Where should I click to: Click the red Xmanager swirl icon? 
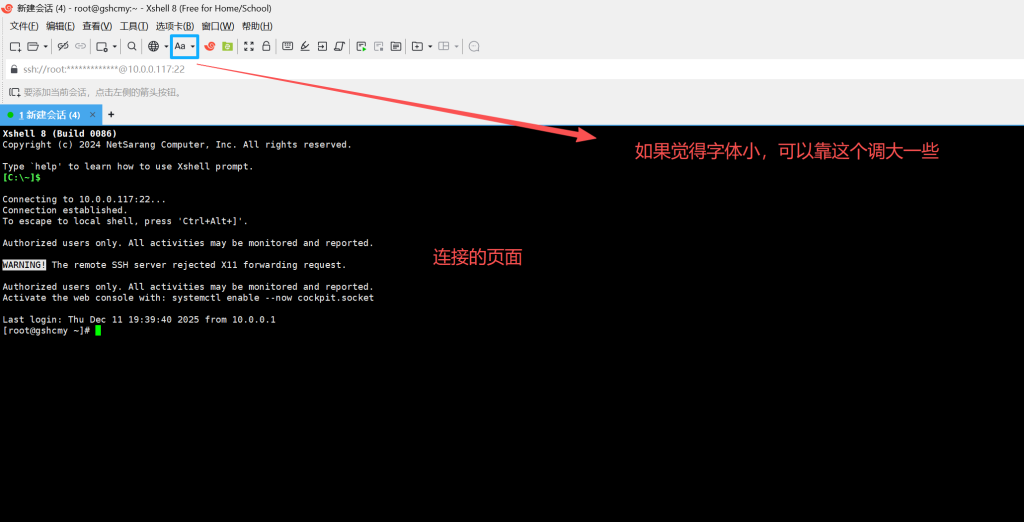[x=210, y=46]
